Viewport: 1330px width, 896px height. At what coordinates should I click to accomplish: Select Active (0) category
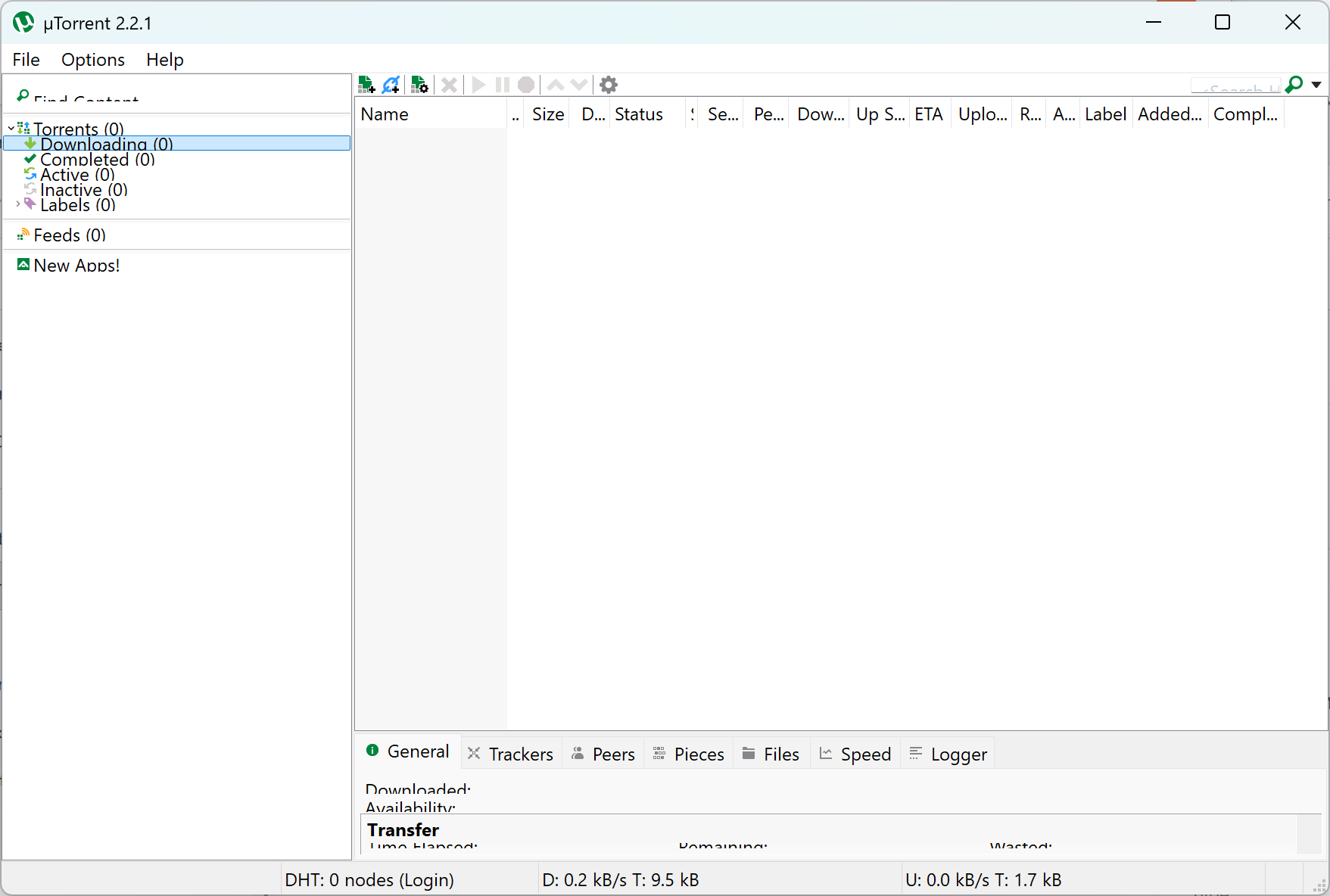point(77,174)
